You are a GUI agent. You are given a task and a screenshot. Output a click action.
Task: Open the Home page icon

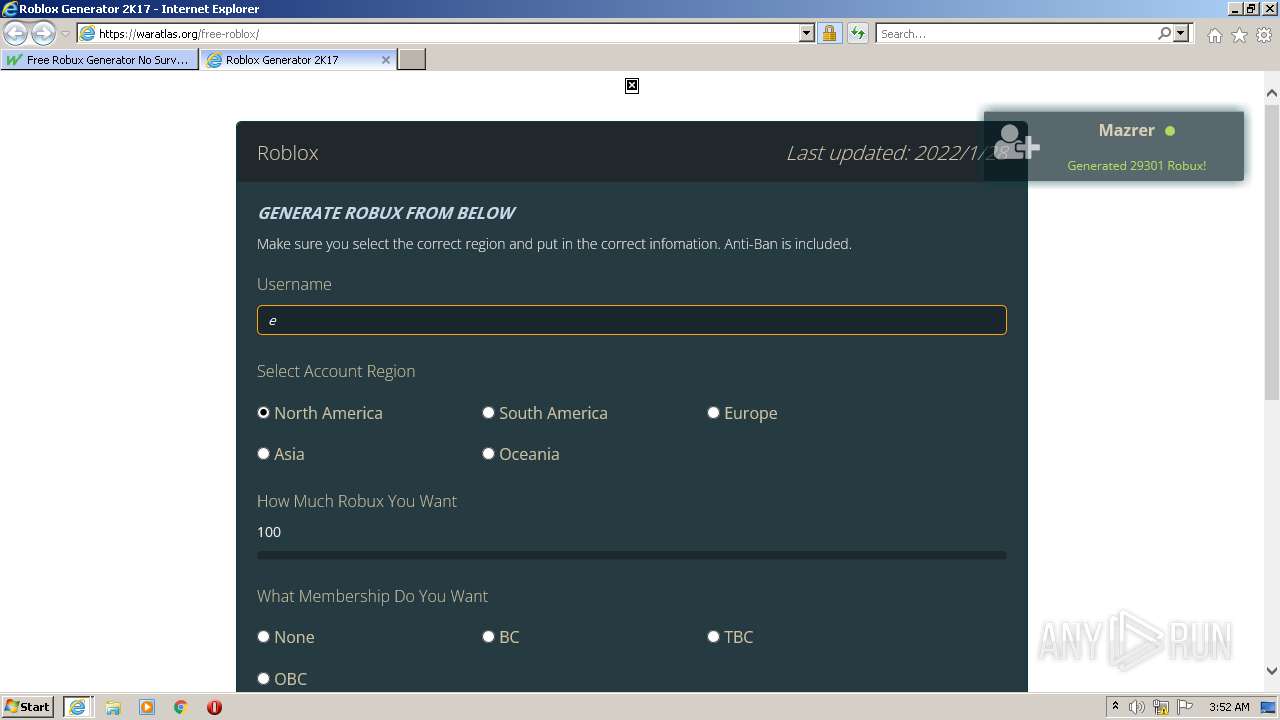tap(1214, 35)
